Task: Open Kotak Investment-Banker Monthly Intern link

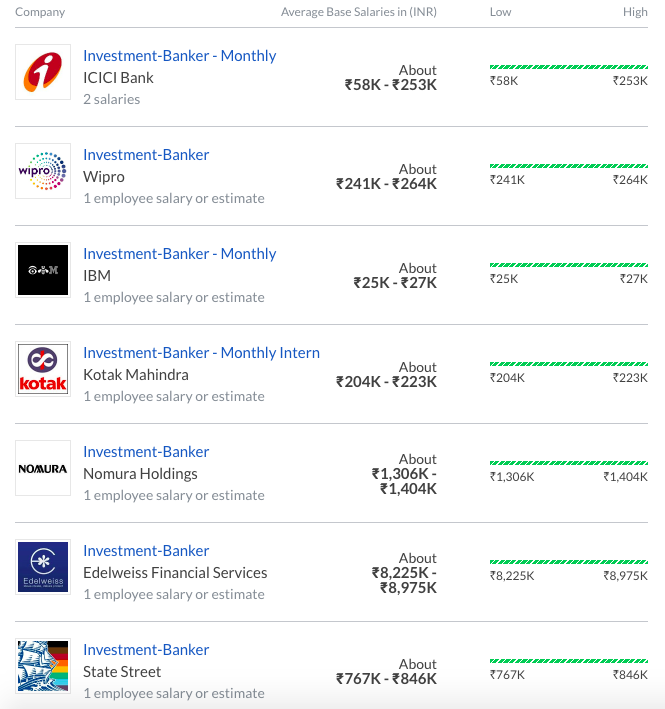Action: click(201, 353)
